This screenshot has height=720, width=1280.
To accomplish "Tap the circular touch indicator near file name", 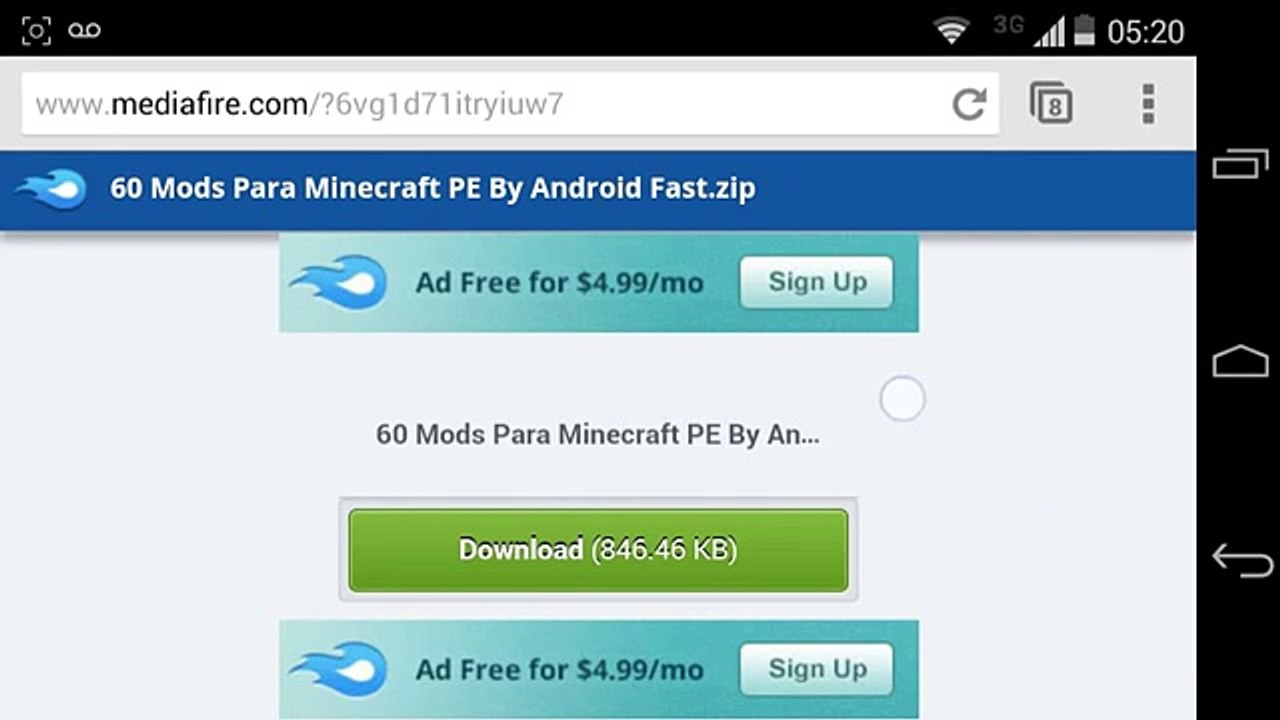I will point(902,399).
